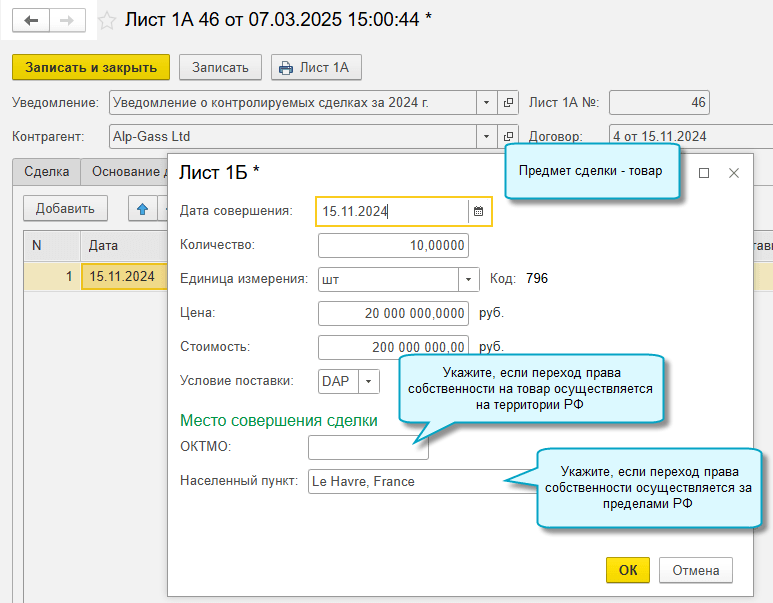Confirm the dialog with OK
The height and width of the screenshot is (603, 773).
pos(627,570)
